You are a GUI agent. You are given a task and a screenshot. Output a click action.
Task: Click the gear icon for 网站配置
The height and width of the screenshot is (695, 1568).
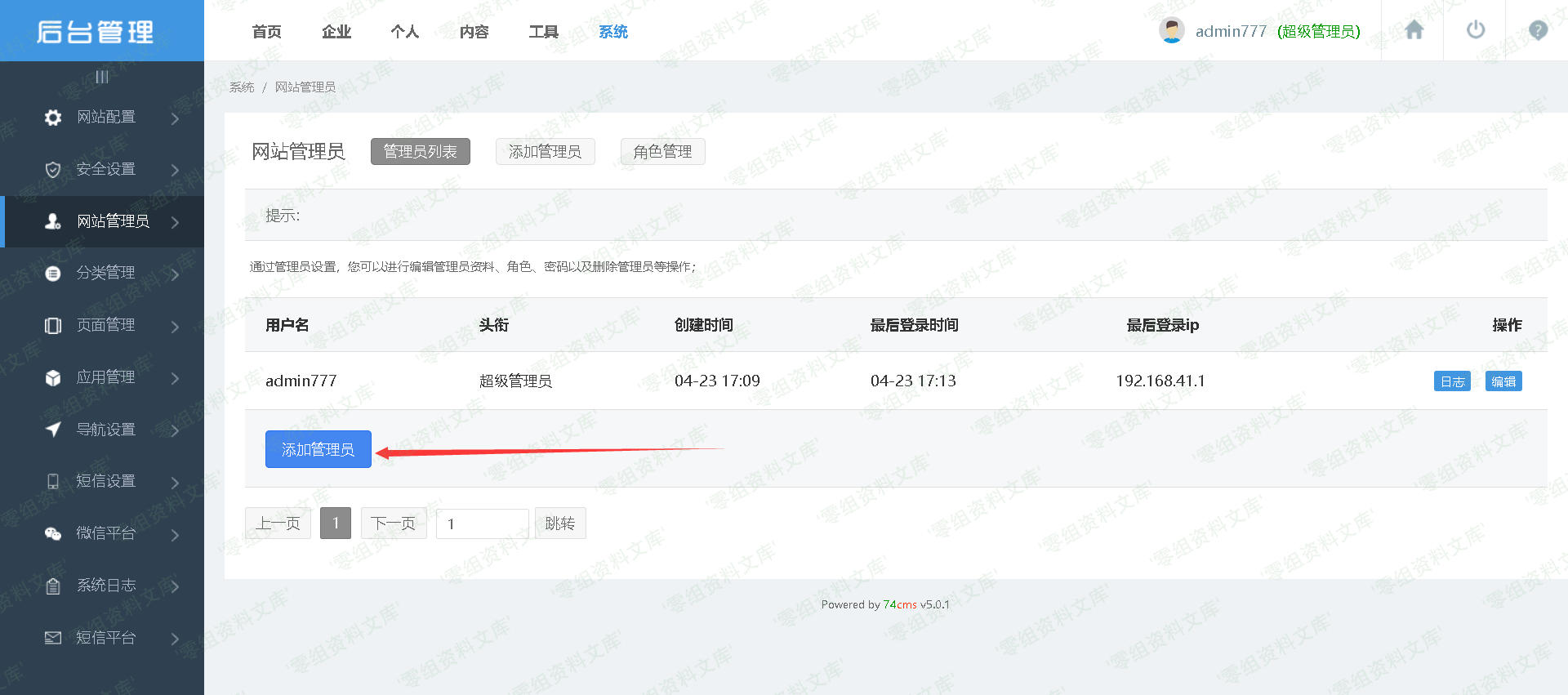tap(53, 118)
